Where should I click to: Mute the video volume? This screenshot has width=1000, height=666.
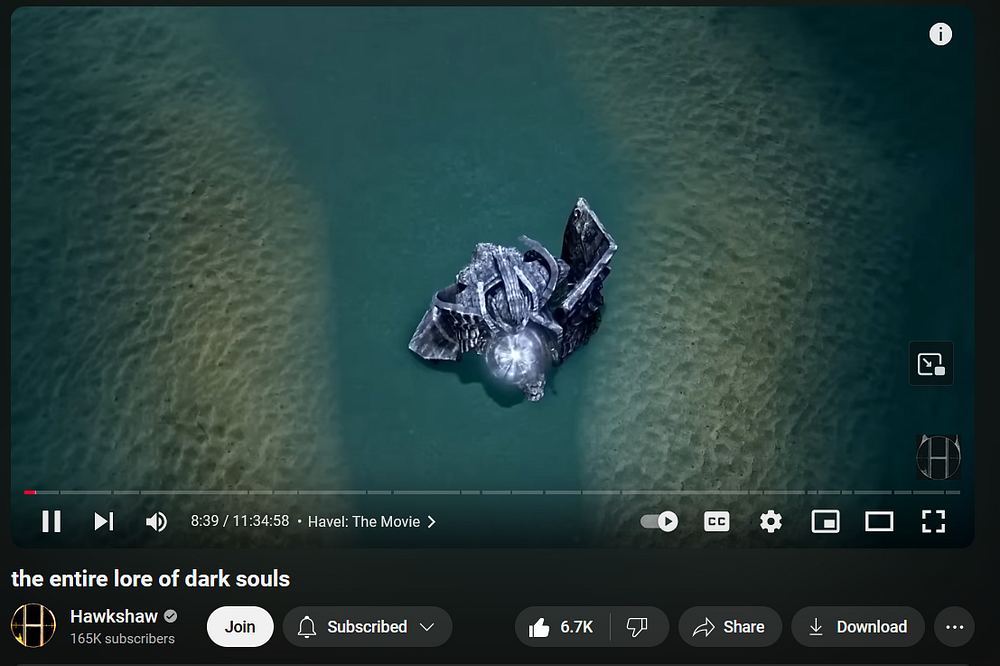156,521
